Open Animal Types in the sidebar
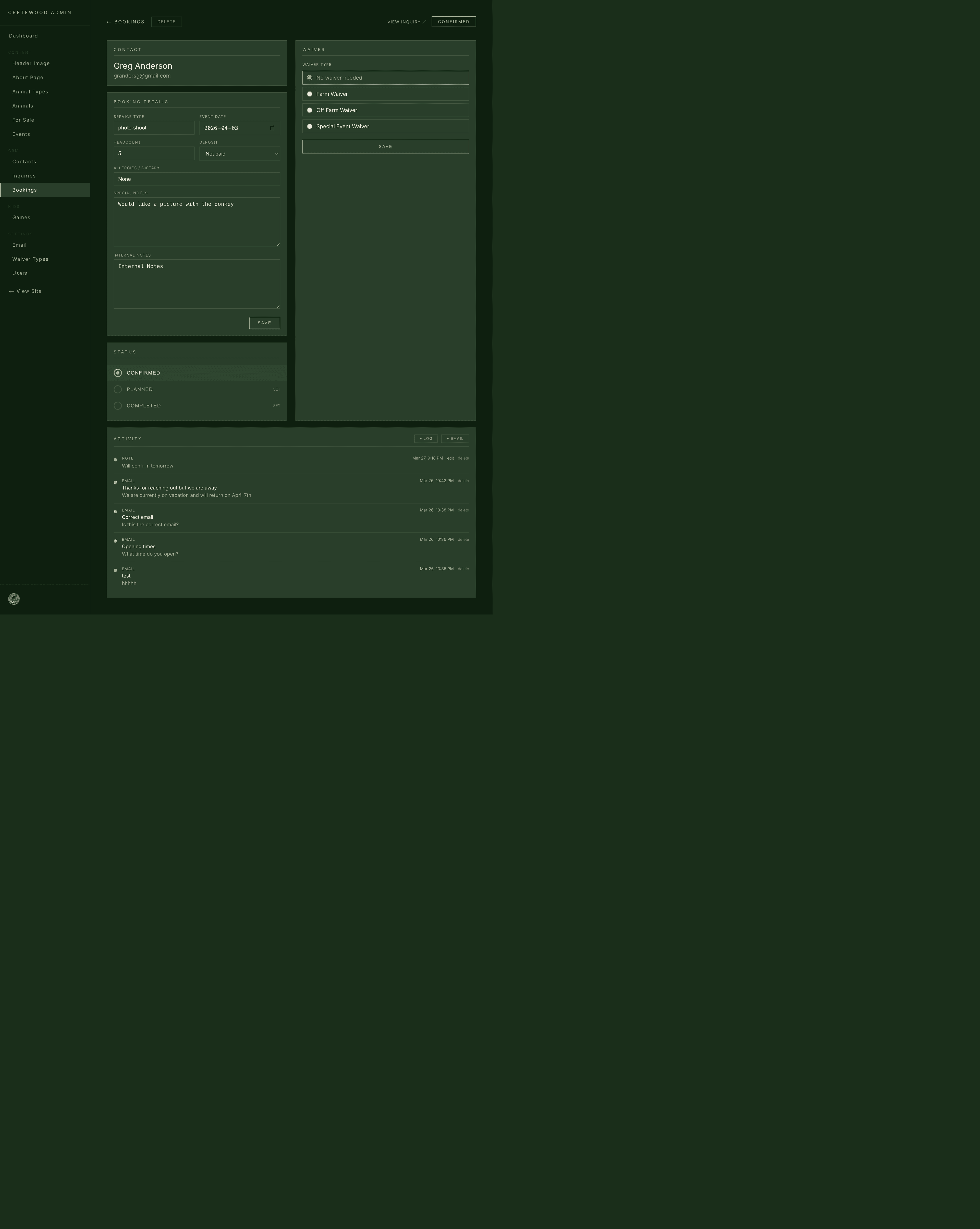The image size is (980, 1229). (x=30, y=92)
